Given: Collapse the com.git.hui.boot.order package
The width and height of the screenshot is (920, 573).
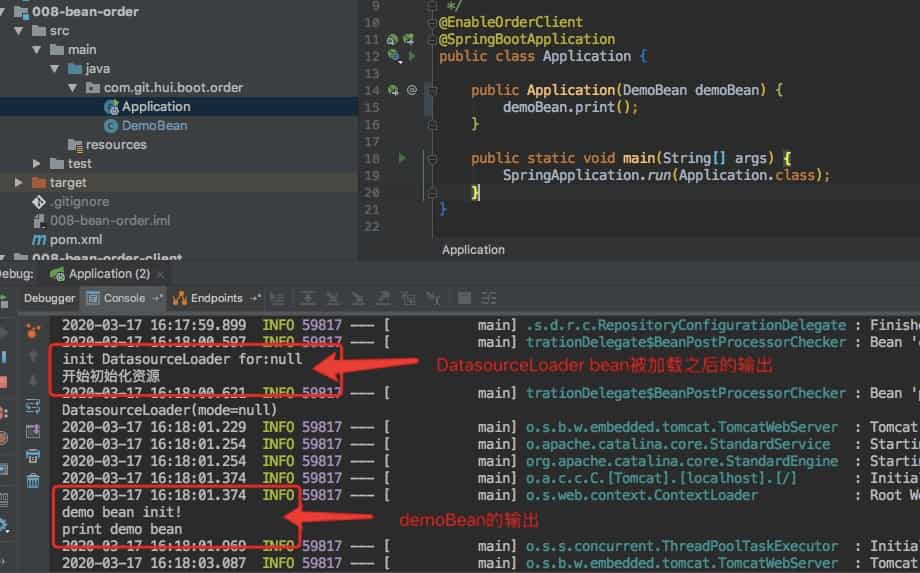Looking at the screenshot, I should [71, 88].
